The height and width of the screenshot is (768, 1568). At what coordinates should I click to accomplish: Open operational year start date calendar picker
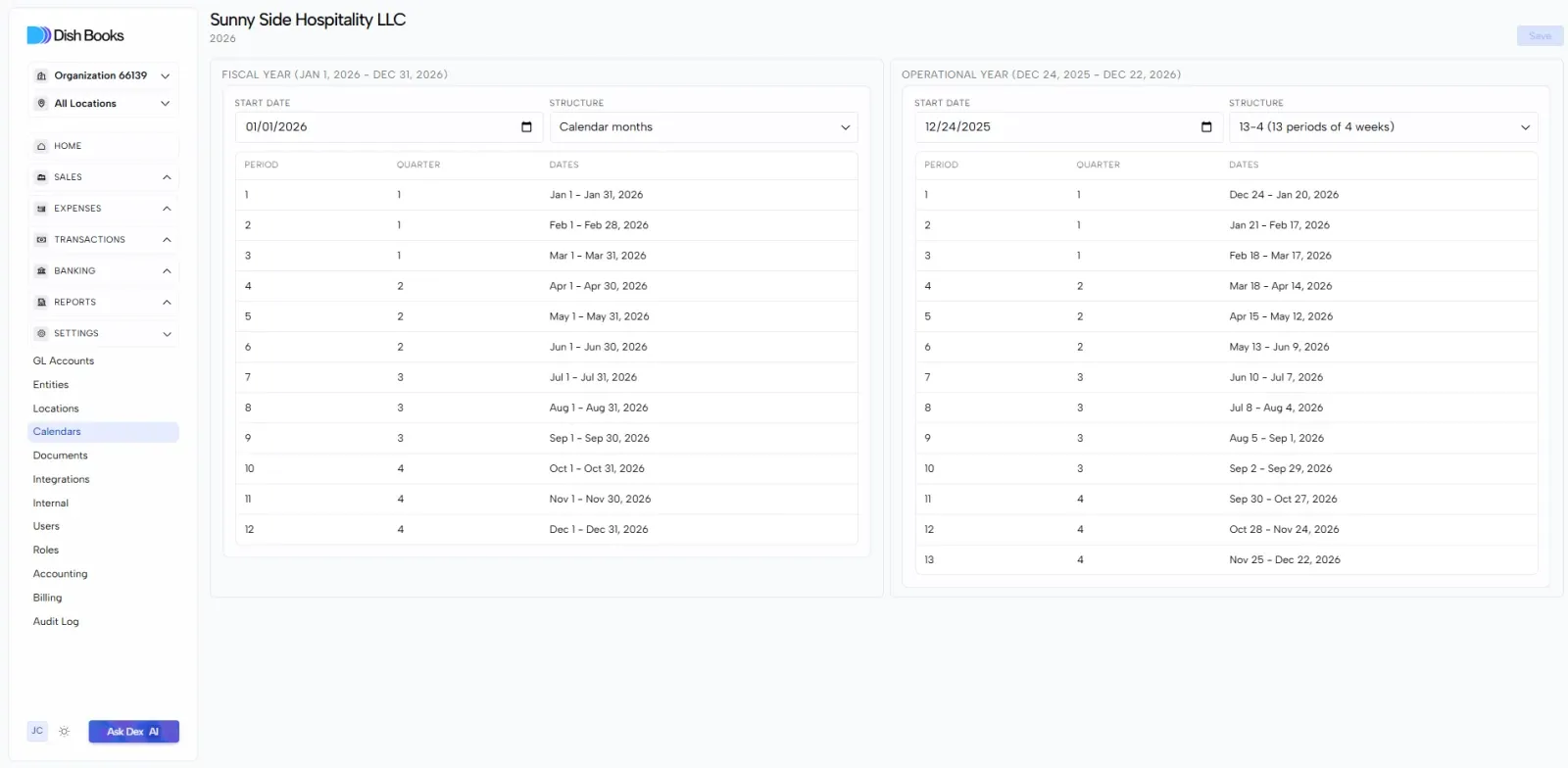(x=1206, y=127)
